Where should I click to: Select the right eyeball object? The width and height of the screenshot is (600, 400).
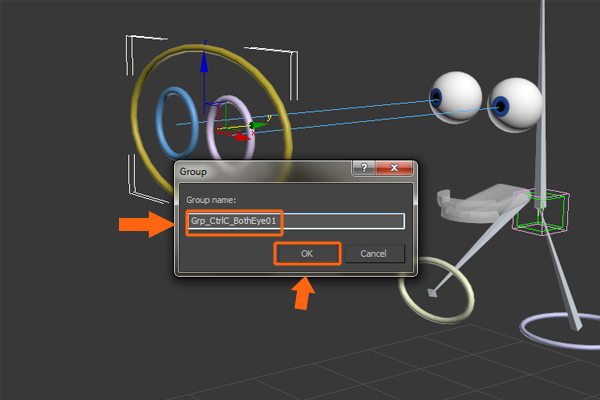click(517, 103)
